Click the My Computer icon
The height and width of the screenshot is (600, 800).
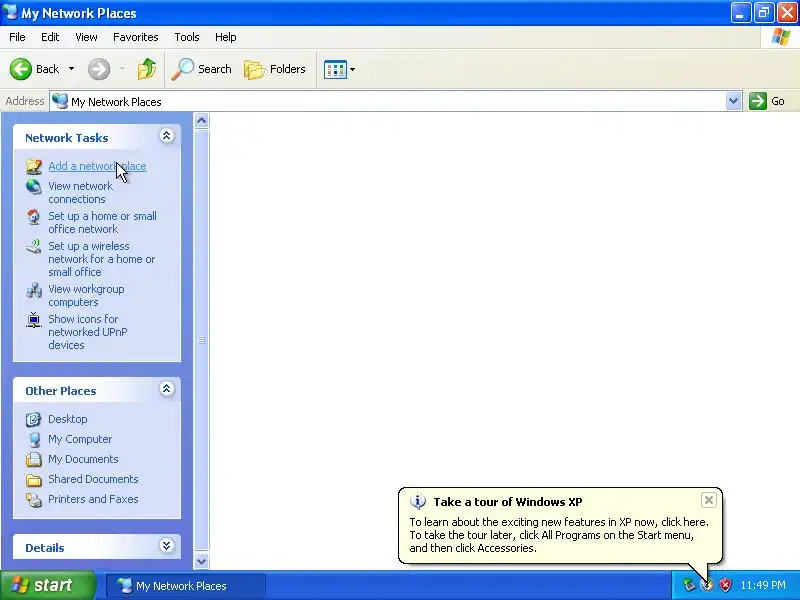coord(34,439)
